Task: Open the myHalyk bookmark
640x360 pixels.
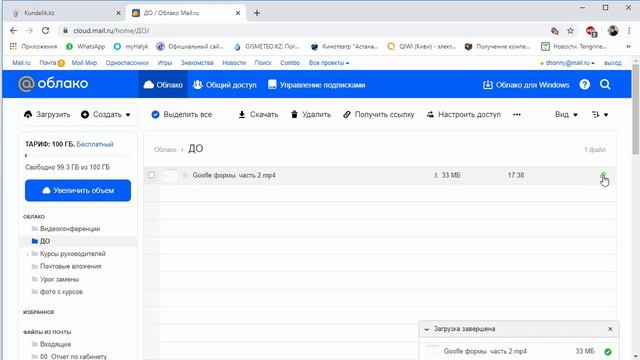Action: pos(131,47)
